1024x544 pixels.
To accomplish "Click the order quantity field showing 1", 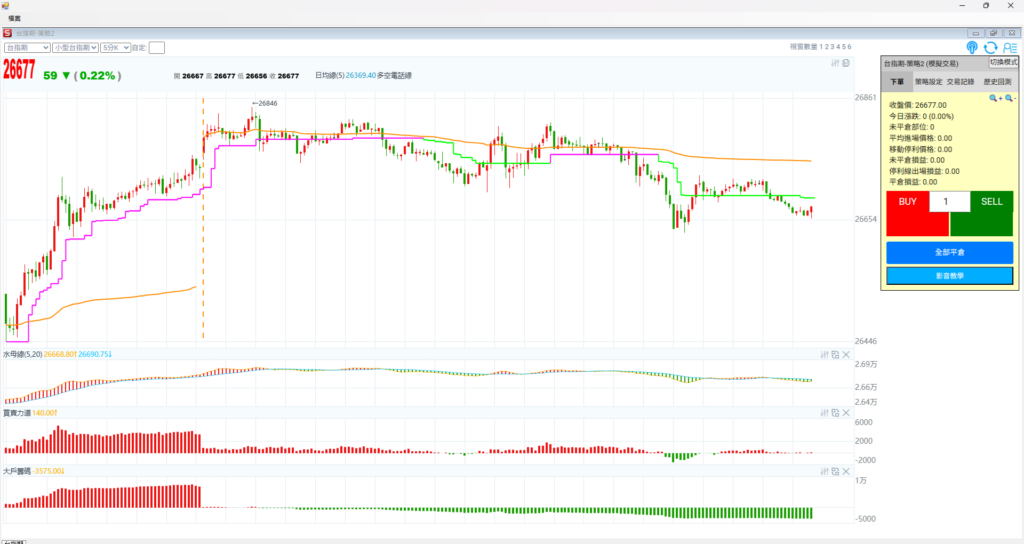I will click(949, 201).
